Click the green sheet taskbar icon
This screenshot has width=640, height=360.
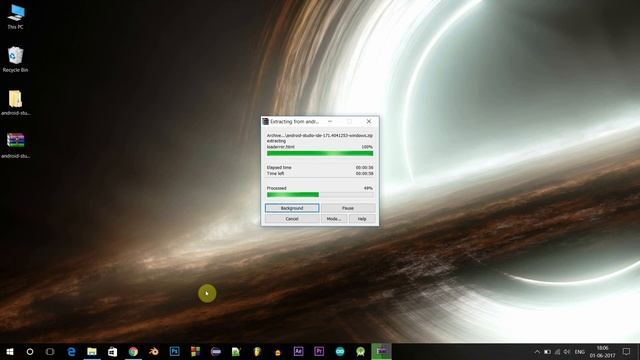pyautogui.click(x=236, y=351)
